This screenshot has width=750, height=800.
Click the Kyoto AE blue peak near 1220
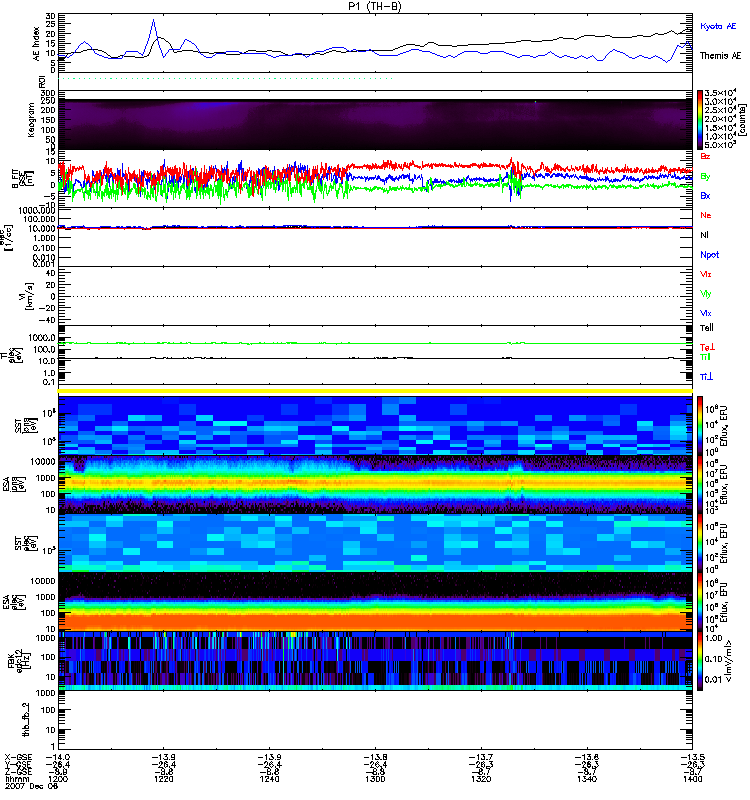pos(154,20)
